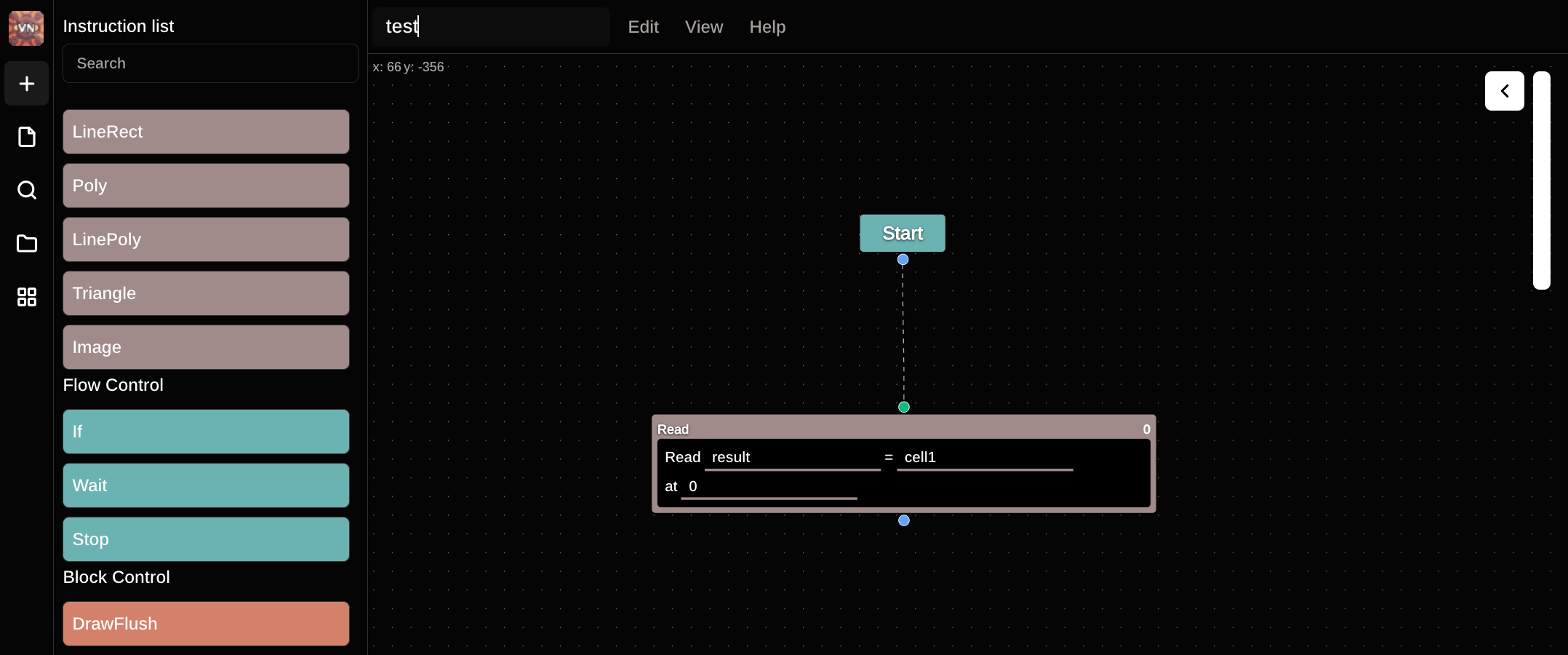The width and height of the screenshot is (1568, 655).
Task: Click the 'at' index field showing 0
Action: pos(769,487)
